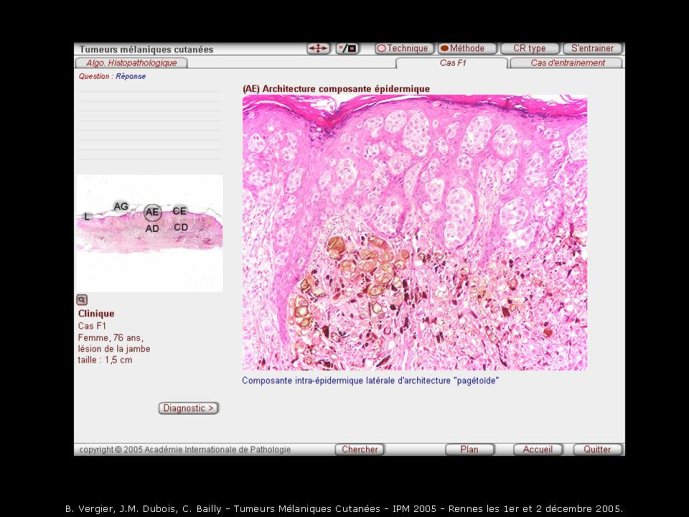Click the text "taille : 1,5 cm"
689x517 pixels.
tap(105, 360)
